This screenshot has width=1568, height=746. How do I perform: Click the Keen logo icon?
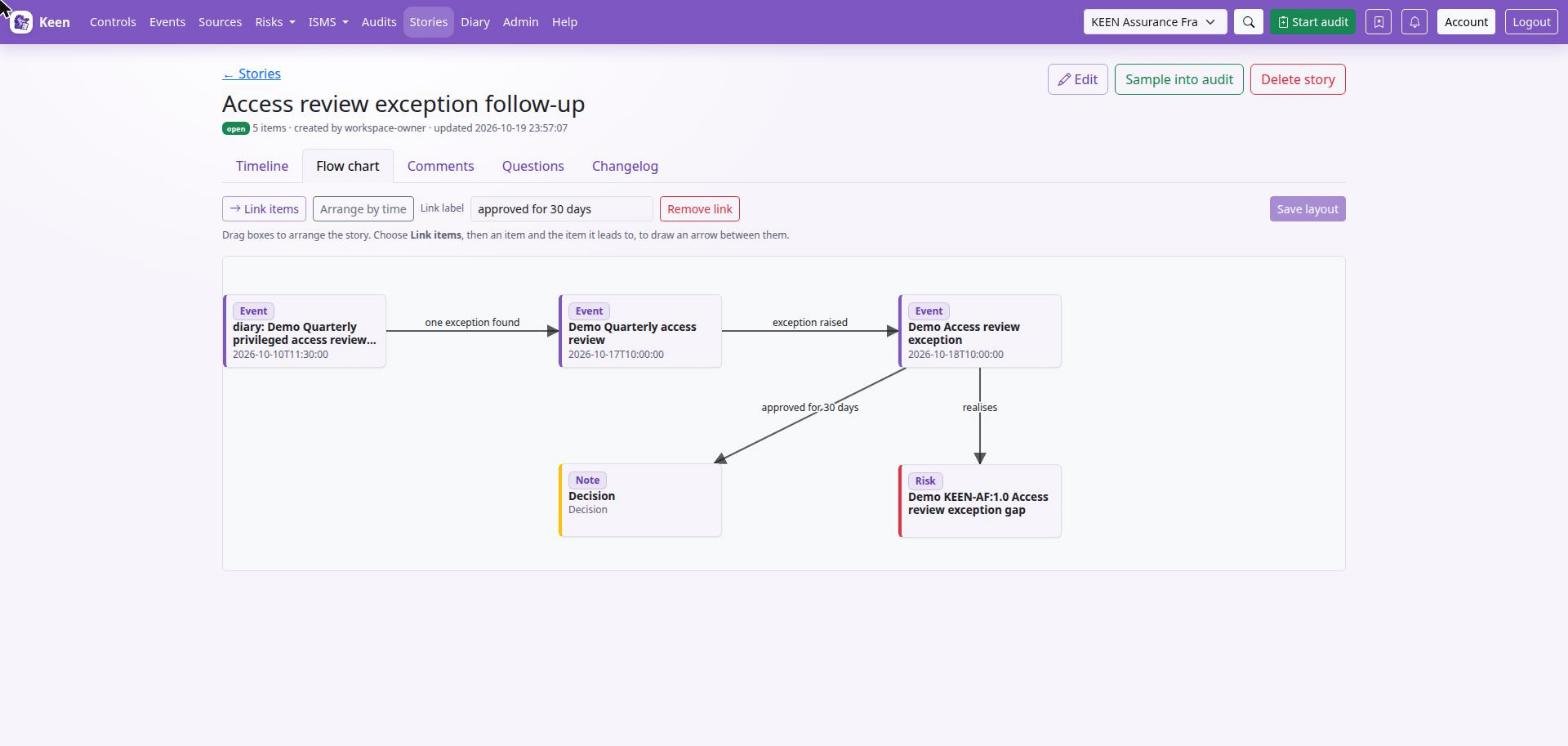click(x=21, y=22)
